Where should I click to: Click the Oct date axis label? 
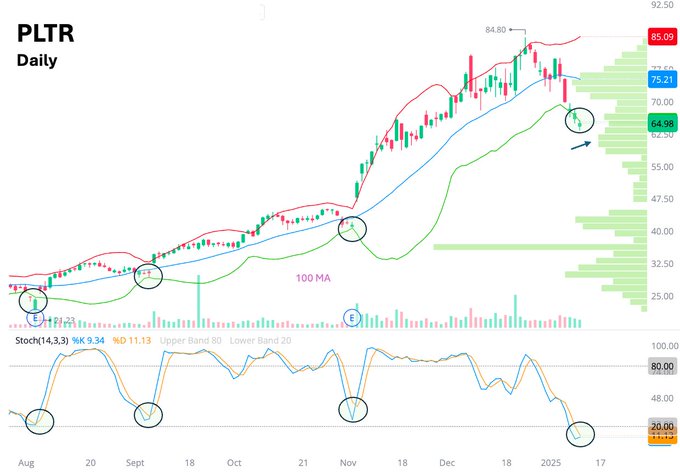pyautogui.click(x=234, y=463)
